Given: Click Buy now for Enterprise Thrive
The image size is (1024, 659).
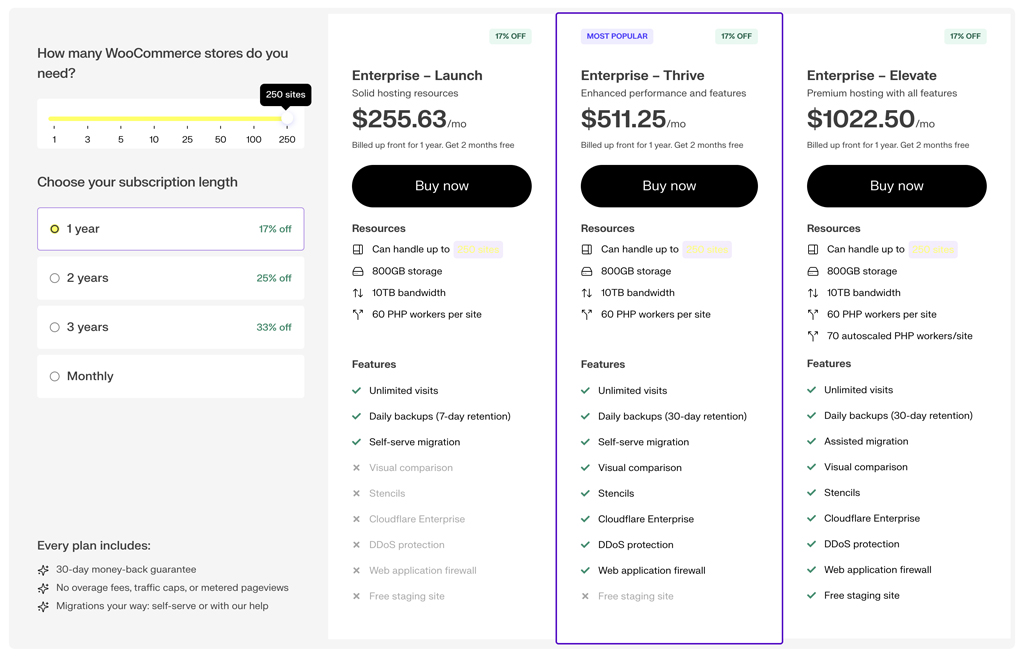Looking at the screenshot, I should (669, 186).
